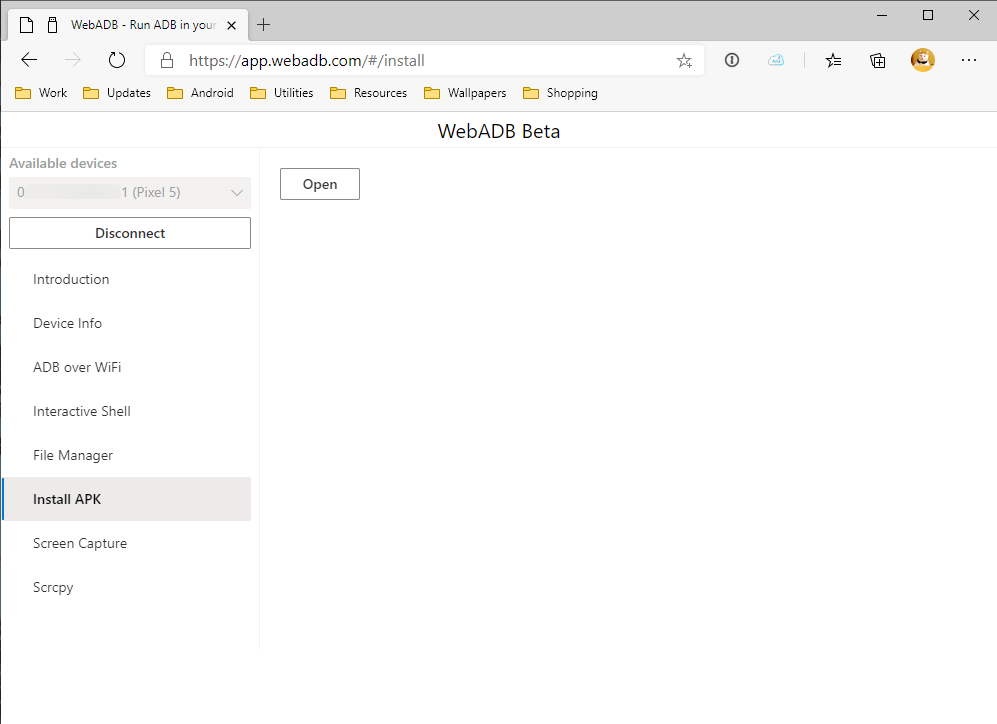Open the Updates bookmarks folder
997x724 pixels.
click(x=117, y=93)
